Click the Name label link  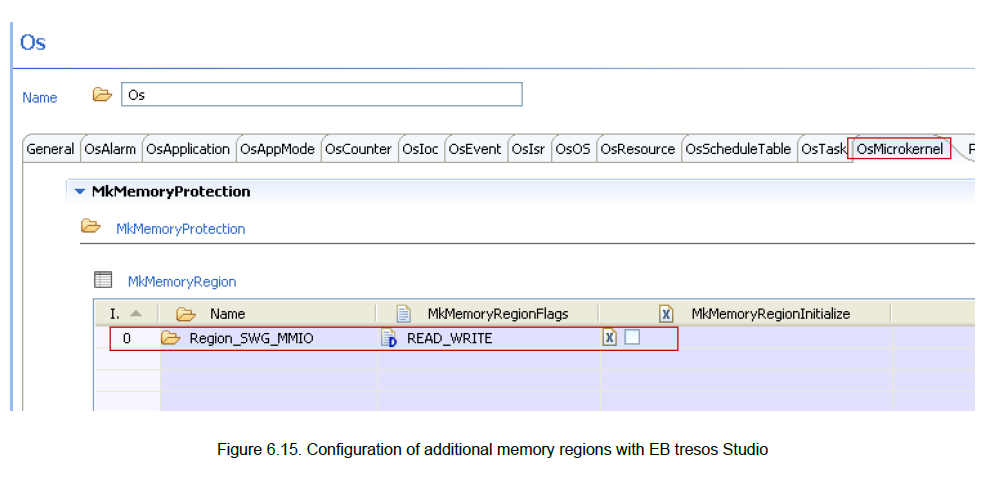[x=40, y=98]
